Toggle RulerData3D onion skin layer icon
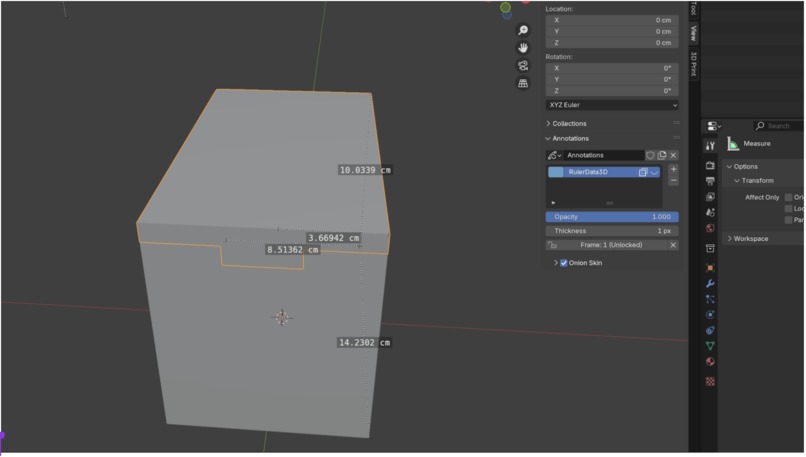The height and width of the screenshot is (457, 806). [643, 172]
